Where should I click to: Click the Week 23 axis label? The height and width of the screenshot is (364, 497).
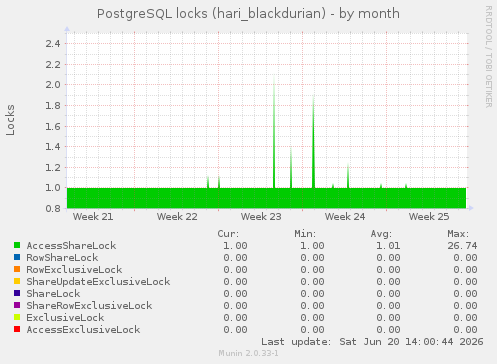click(261, 217)
